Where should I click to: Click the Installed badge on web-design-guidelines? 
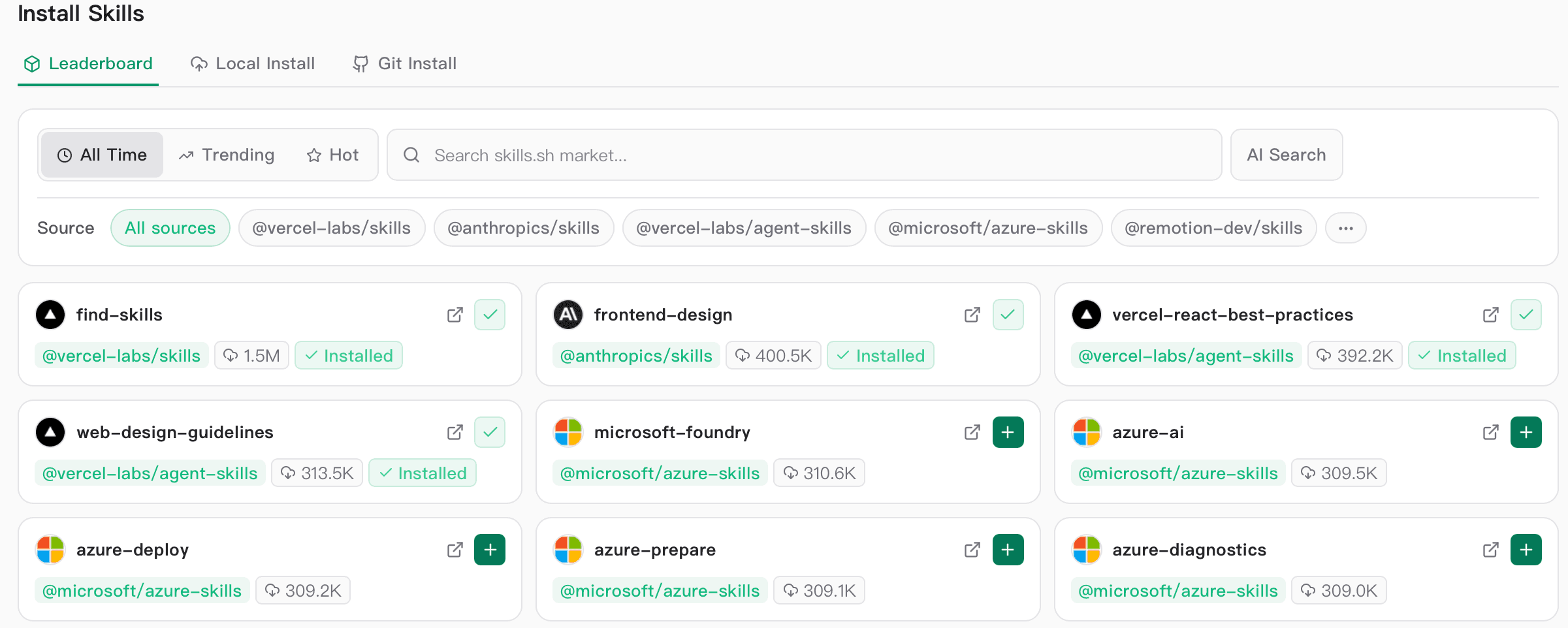click(x=423, y=473)
